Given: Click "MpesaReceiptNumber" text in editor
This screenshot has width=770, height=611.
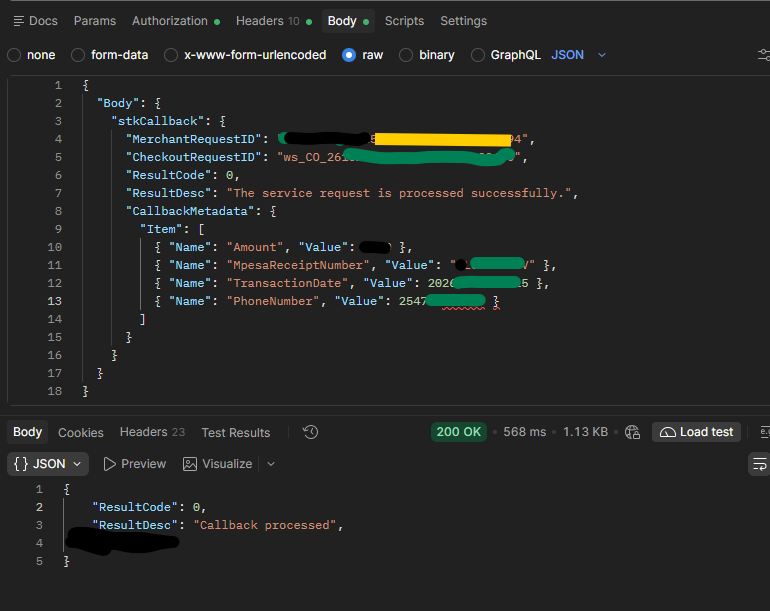Looking at the screenshot, I should [x=298, y=265].
